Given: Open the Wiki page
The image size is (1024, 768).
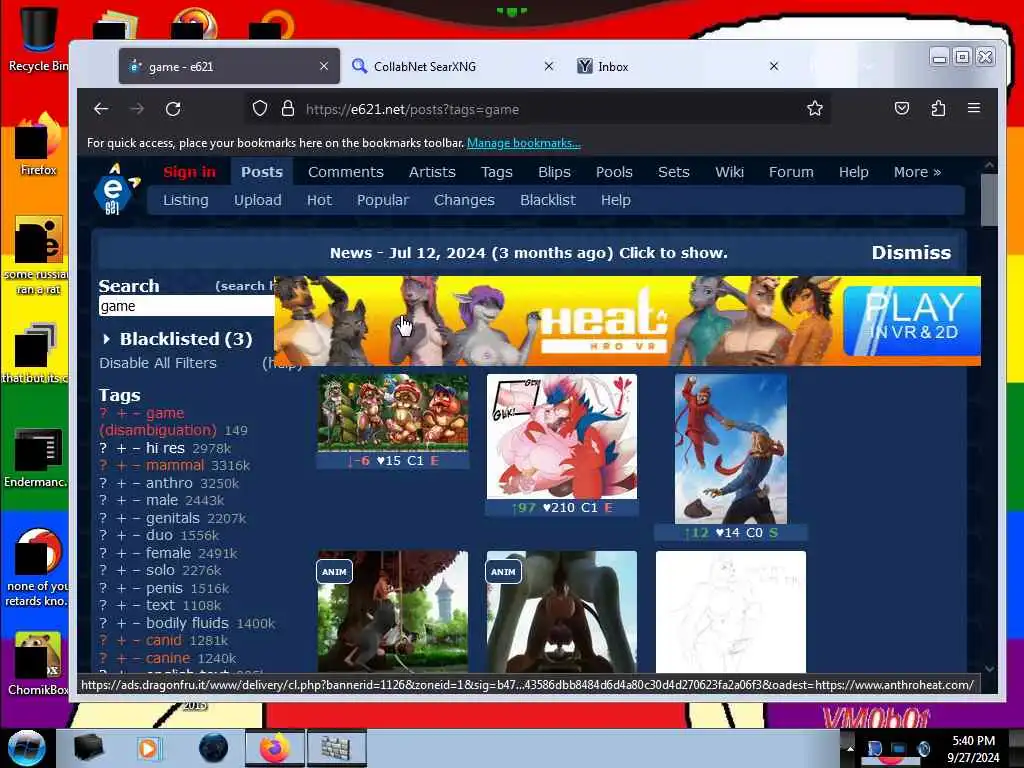Looking at the screenshot, I should pyautogui.click(x=729, y=172).
